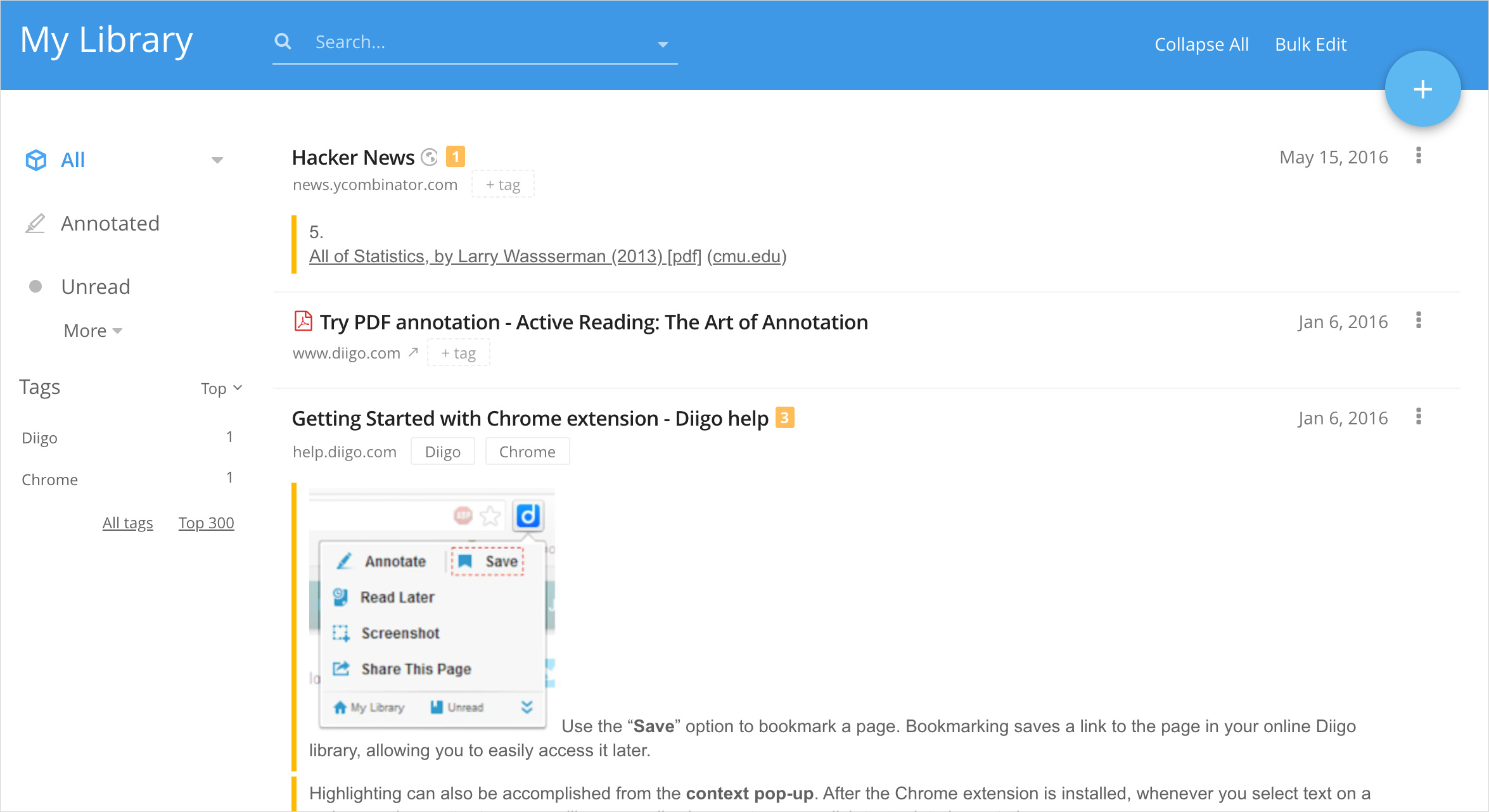Viewport: 1489px width, 812px height.
Task: Click the annotation count badge 3
Action: click(x=784, y=417)
